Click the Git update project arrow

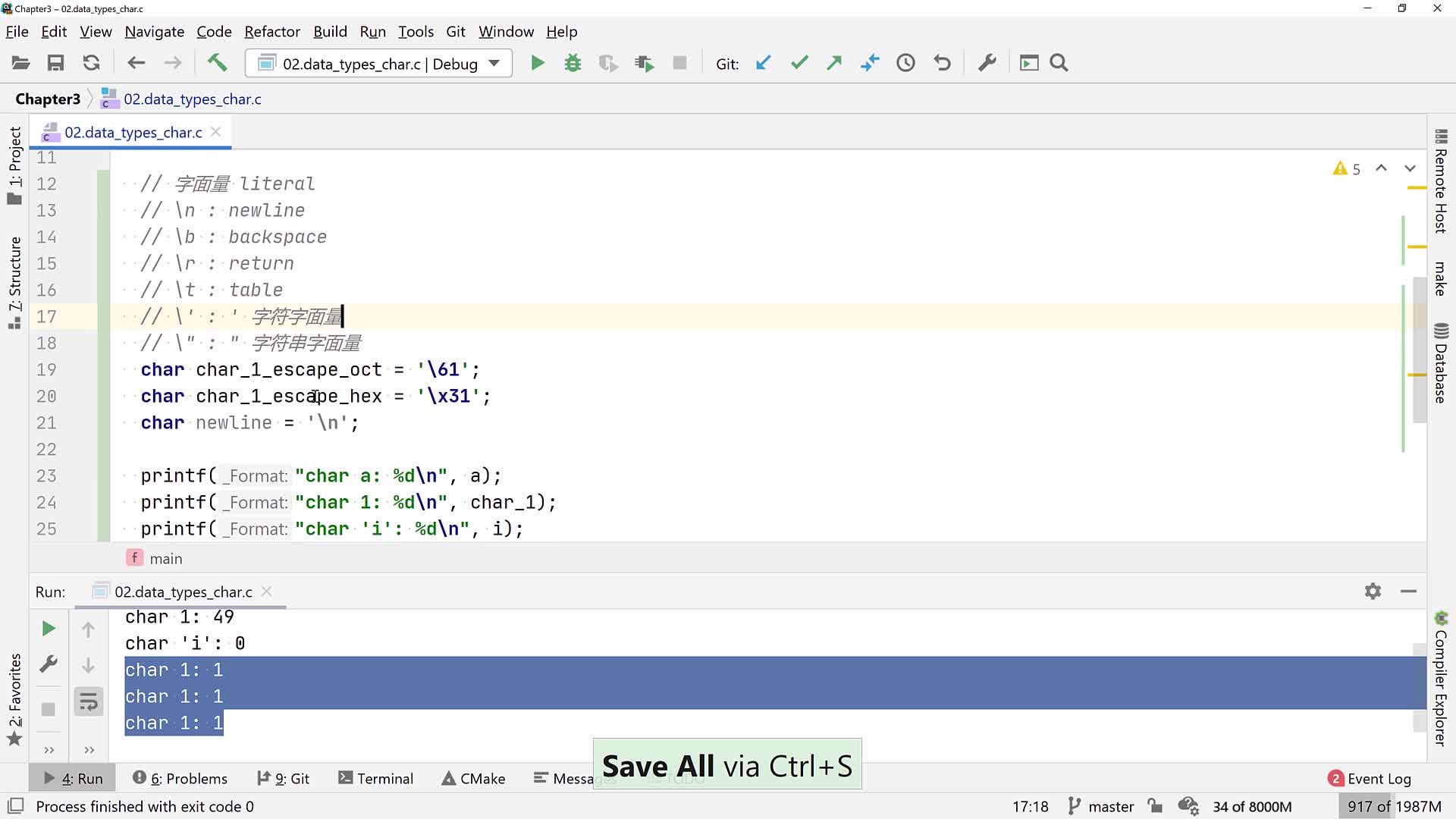(763, 63)
